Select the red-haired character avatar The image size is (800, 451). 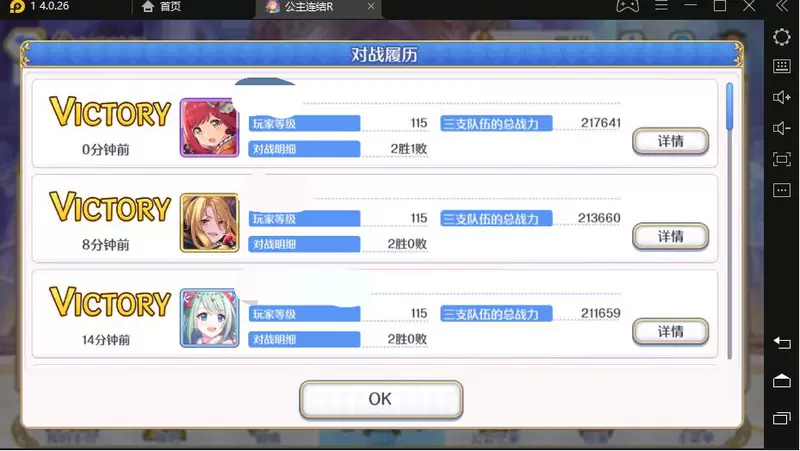[x=209, y=128]
